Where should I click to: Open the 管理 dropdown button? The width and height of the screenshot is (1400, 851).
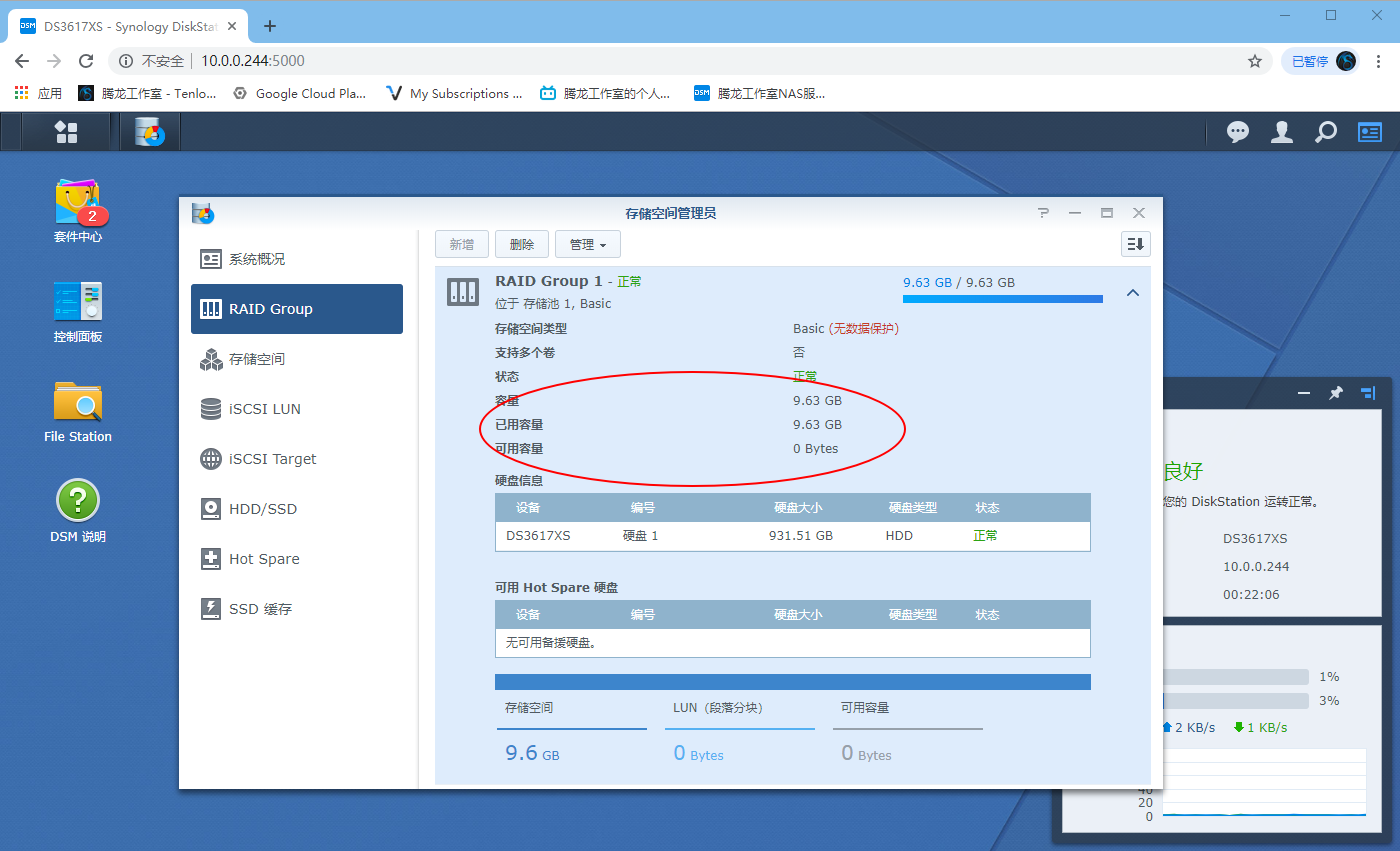pyautogui.click(x=588, y=244)
